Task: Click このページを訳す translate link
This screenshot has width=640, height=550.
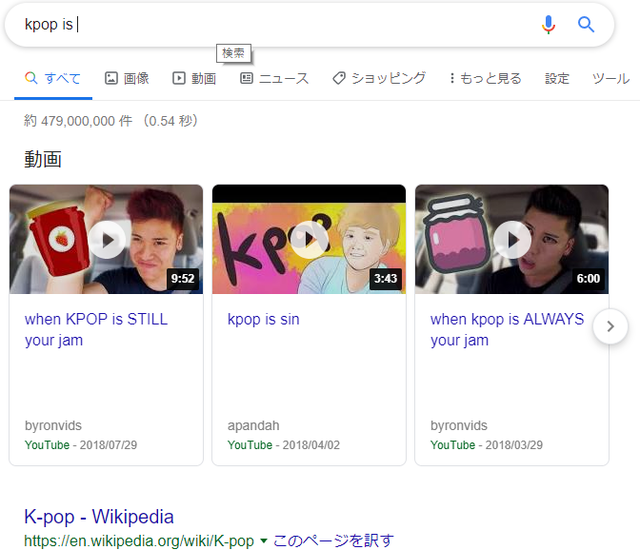Action: tap(333, 541)
